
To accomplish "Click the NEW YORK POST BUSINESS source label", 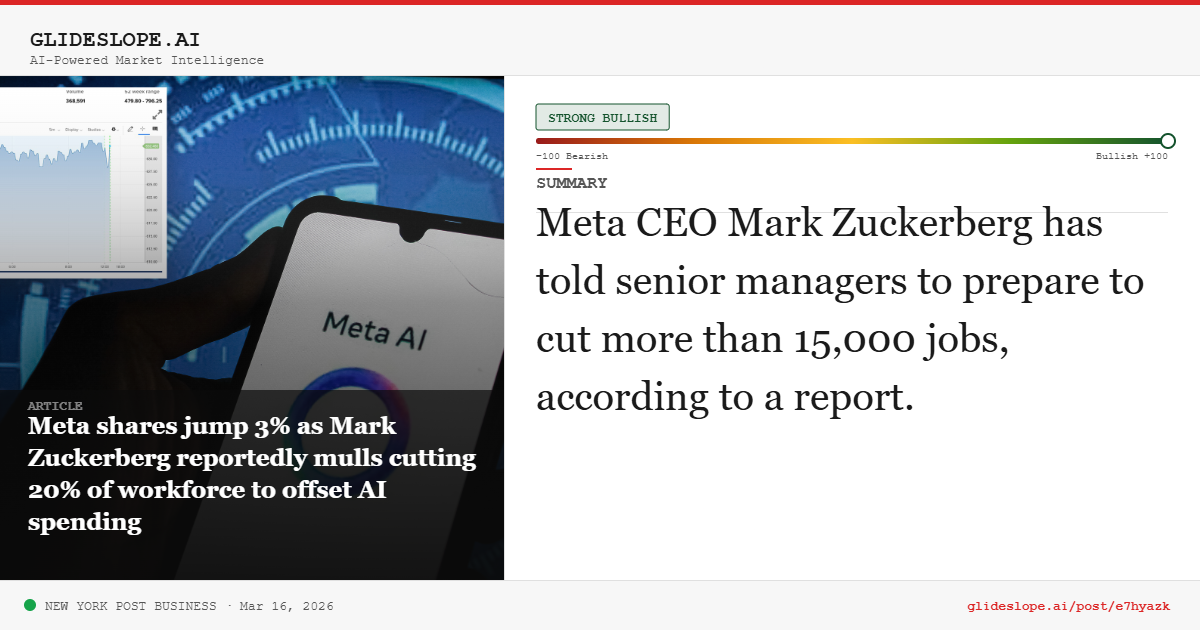I will click(x=130, y=606).
